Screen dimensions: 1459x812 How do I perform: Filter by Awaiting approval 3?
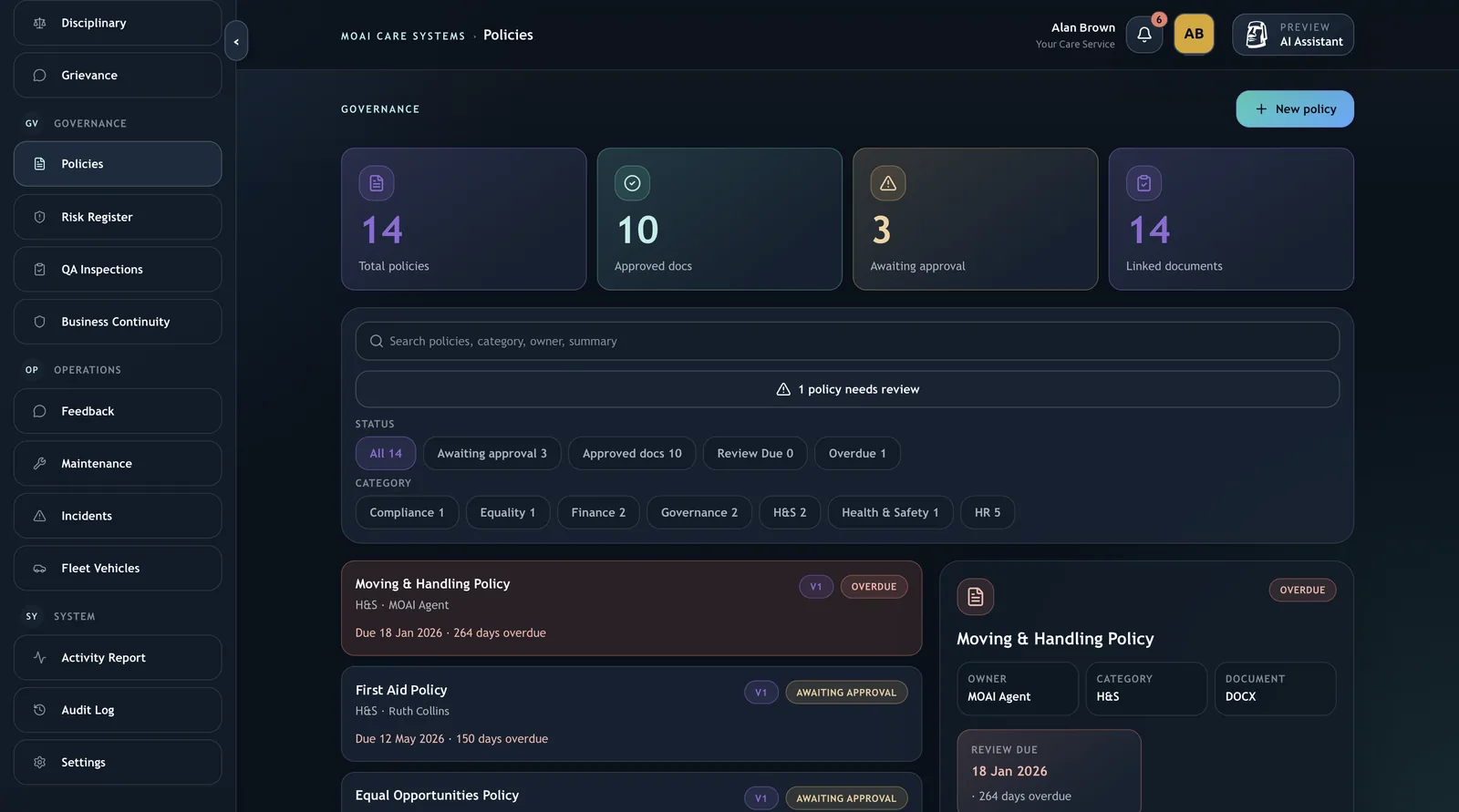tap(492, 454)
